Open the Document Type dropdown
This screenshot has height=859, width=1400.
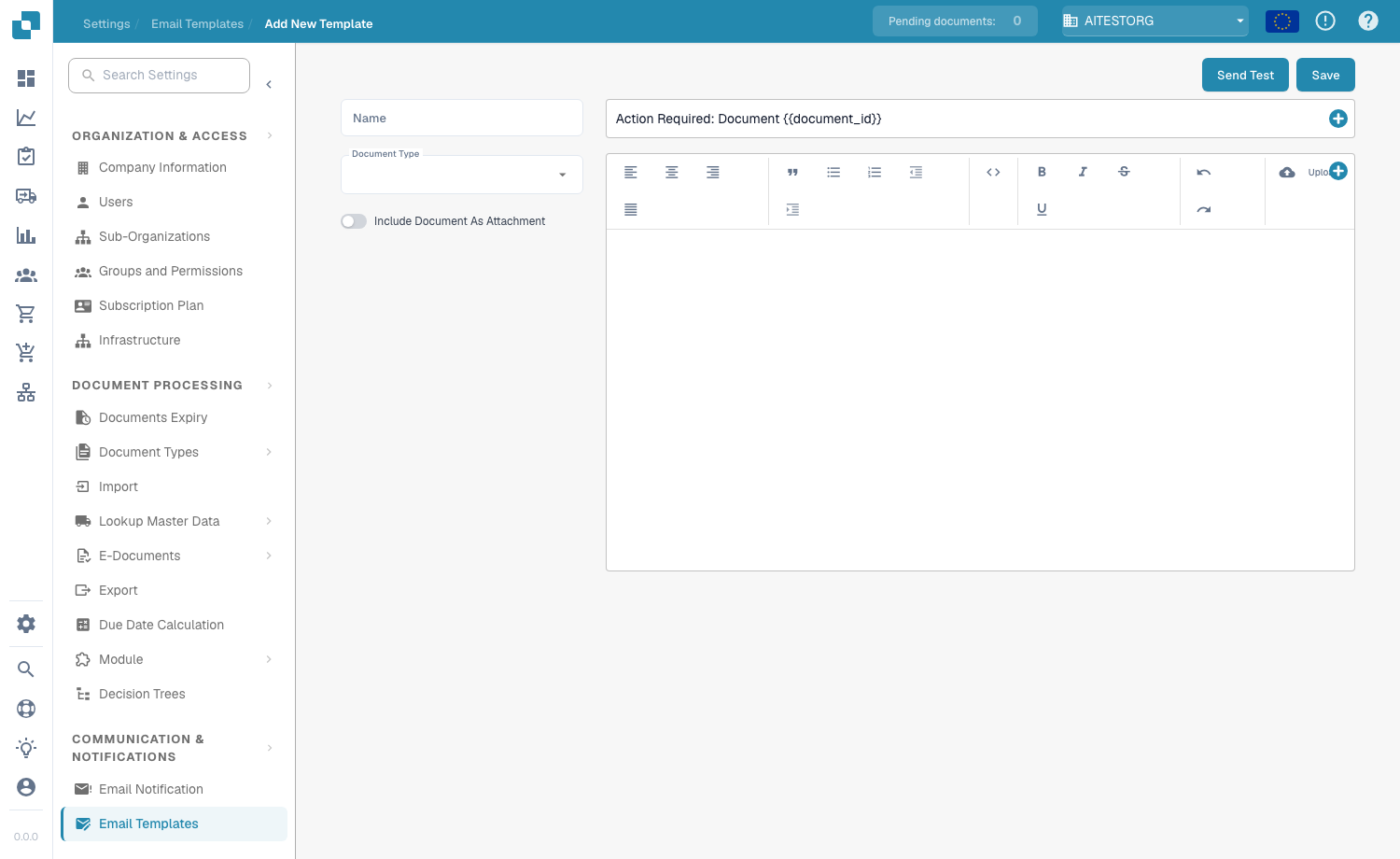click(462, 175)
